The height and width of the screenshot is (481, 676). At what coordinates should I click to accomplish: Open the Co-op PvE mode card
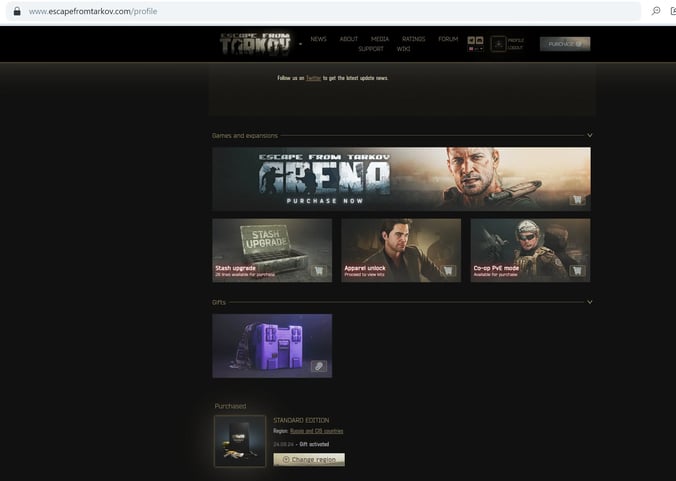coord(530,250)
